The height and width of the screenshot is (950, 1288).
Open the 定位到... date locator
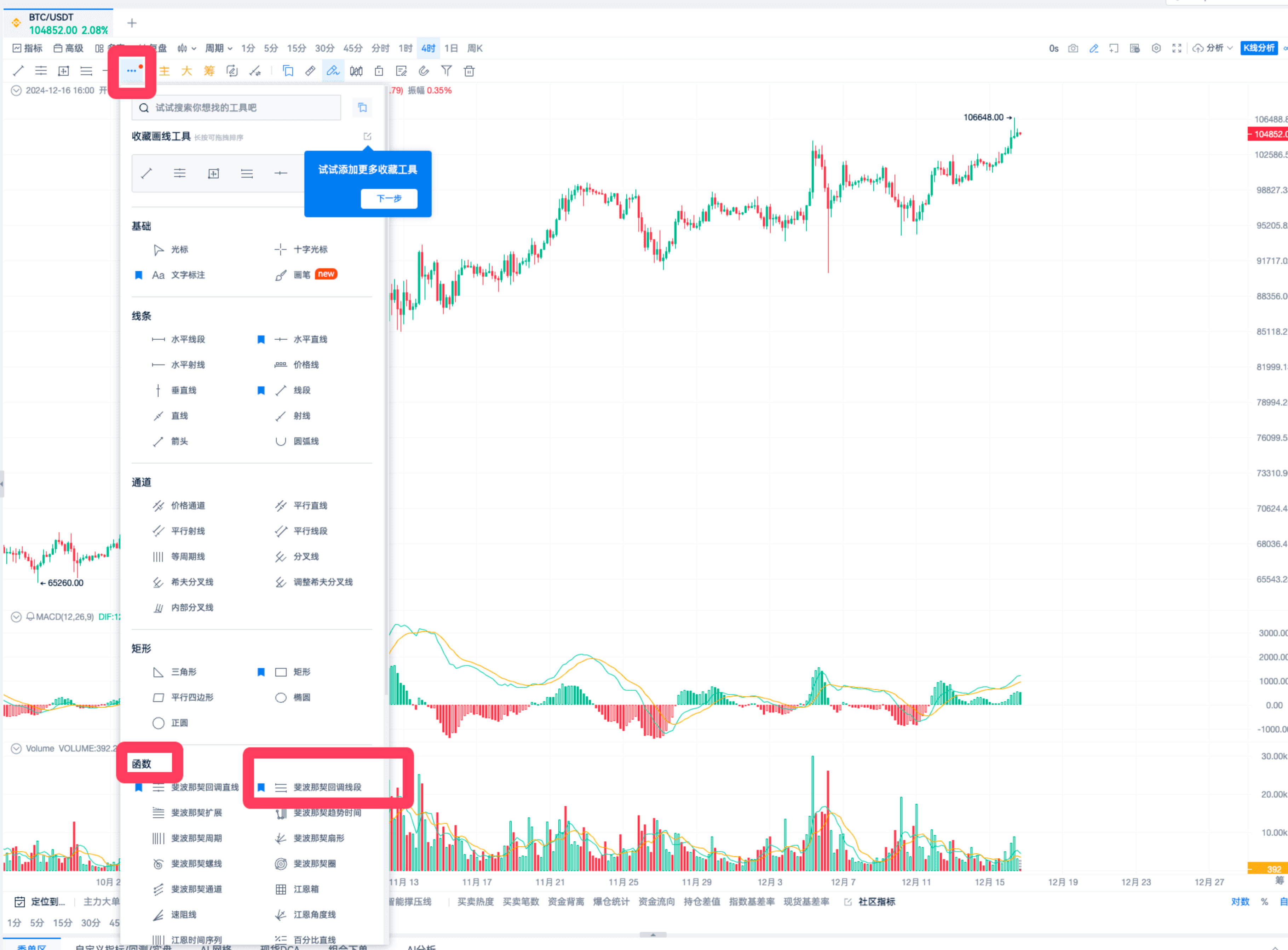[40, 902]
